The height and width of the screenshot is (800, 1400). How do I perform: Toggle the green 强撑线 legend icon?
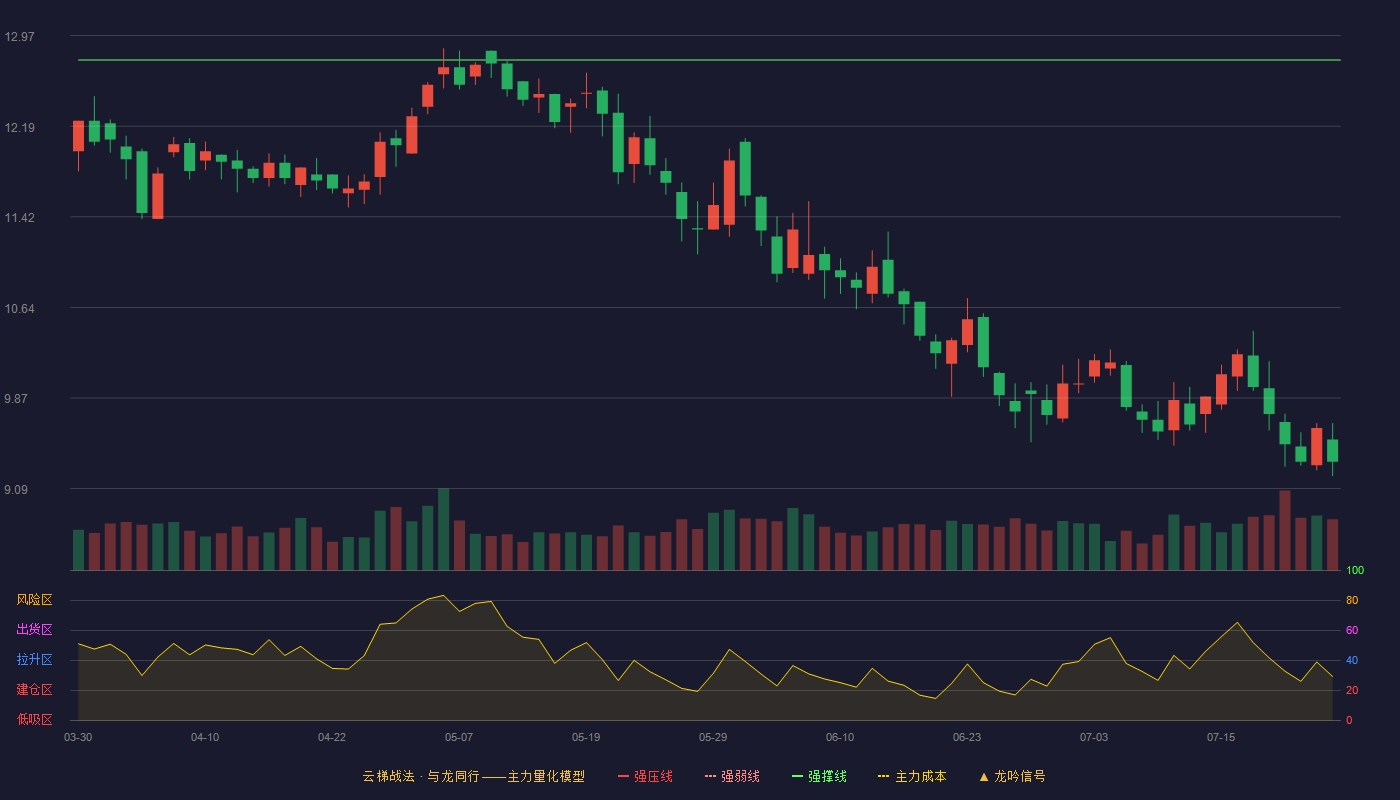coord(797,776)
